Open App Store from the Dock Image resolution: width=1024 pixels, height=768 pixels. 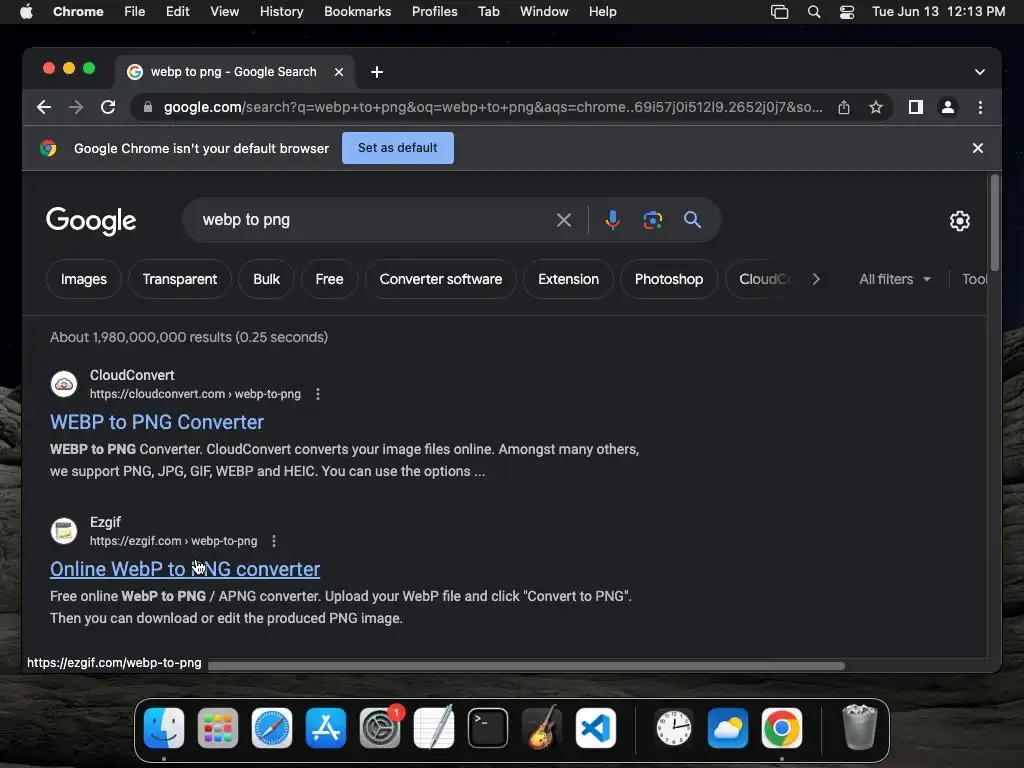point(326,728)
